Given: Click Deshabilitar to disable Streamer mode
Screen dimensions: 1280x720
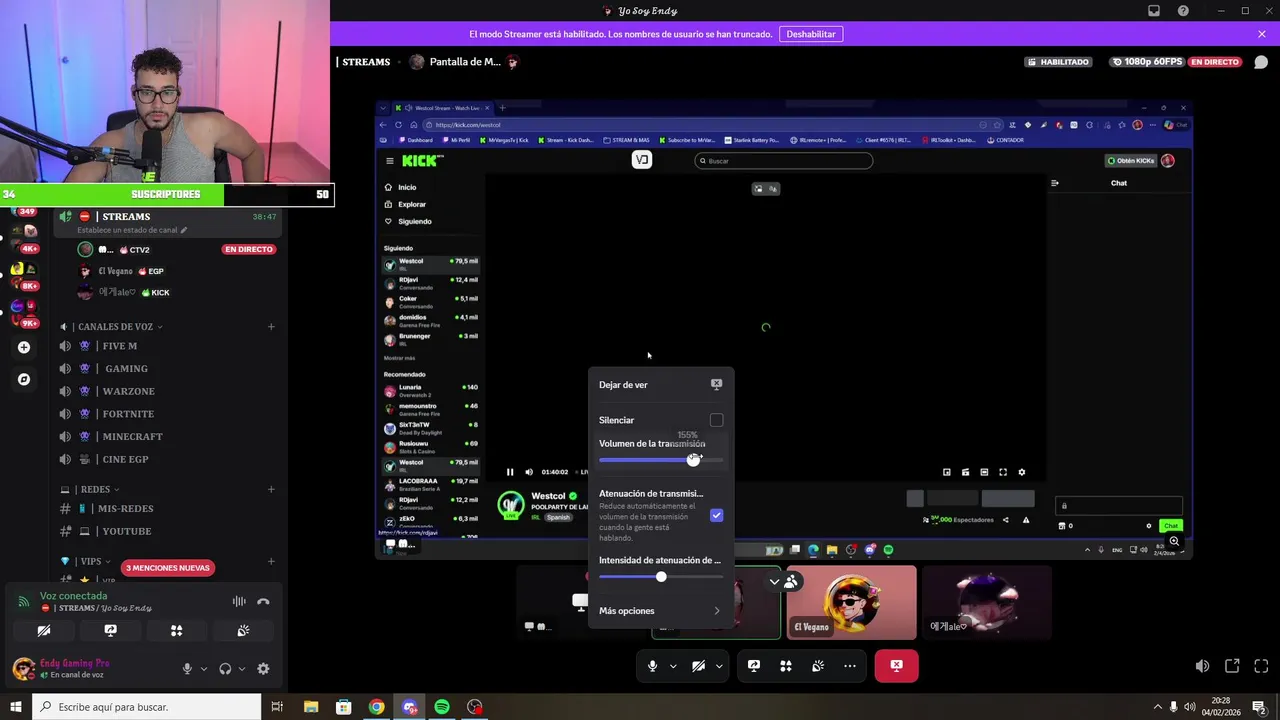Looking at the screenshot, I should 811,34.
